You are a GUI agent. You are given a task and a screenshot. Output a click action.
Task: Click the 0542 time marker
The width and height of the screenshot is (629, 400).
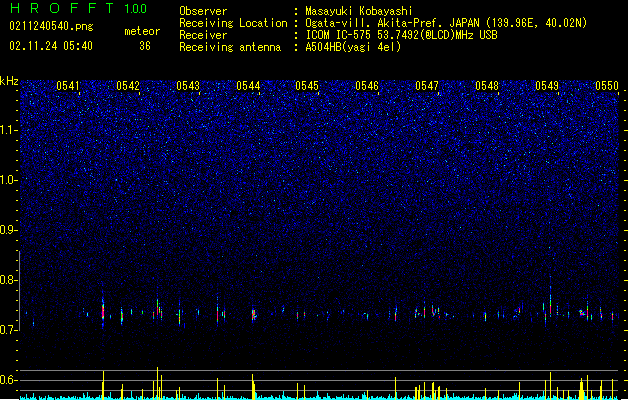[x=128, y=86]
